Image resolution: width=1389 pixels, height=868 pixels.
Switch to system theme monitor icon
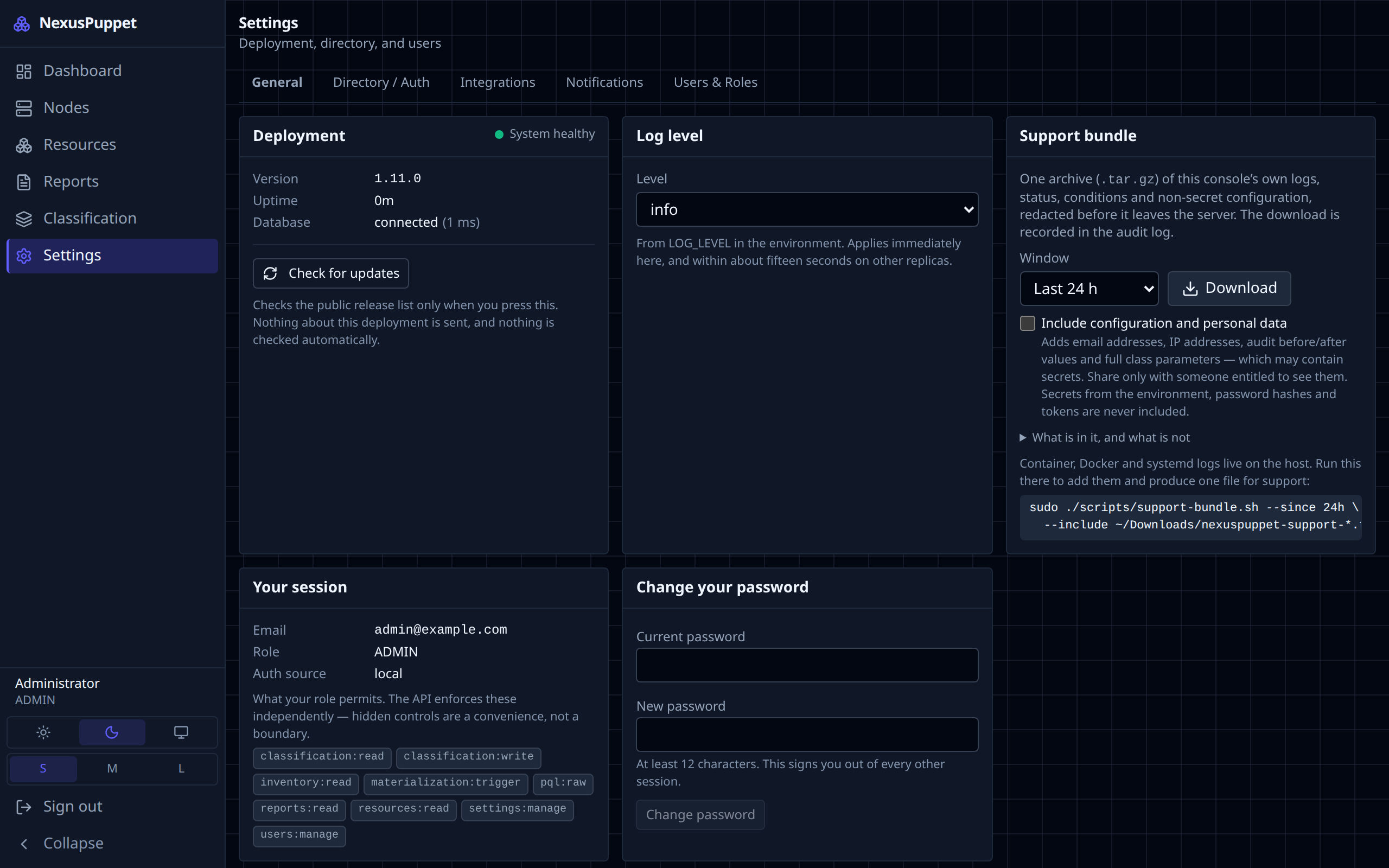[181, 732]
